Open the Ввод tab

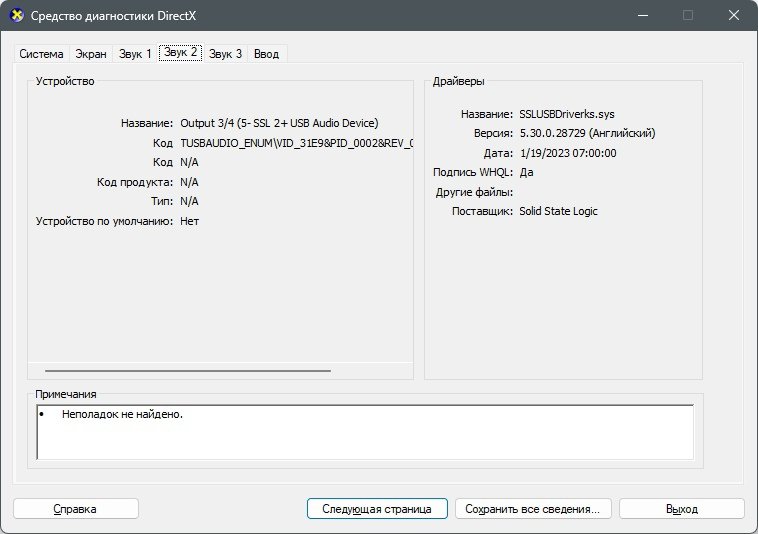tap(266, 54)
